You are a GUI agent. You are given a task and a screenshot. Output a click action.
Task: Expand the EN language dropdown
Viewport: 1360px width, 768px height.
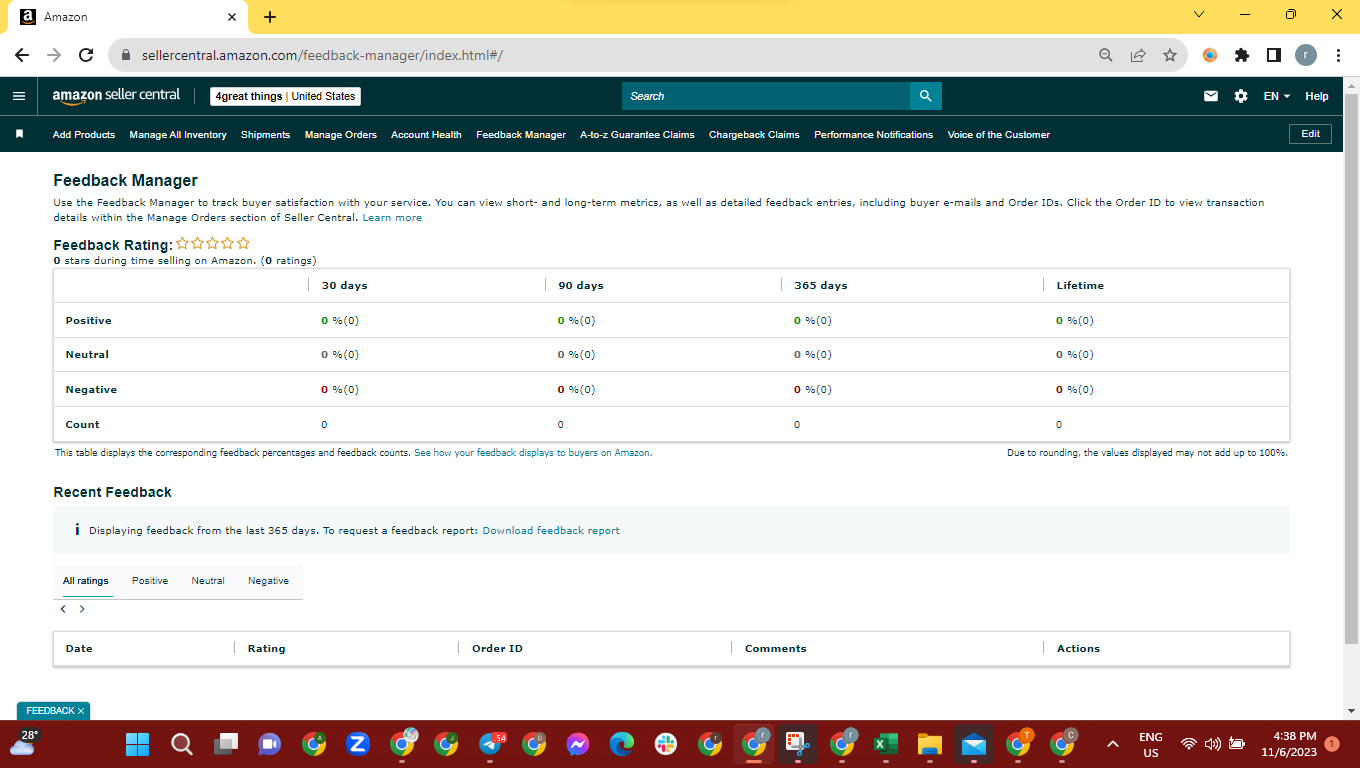(x=1277, y=96)
